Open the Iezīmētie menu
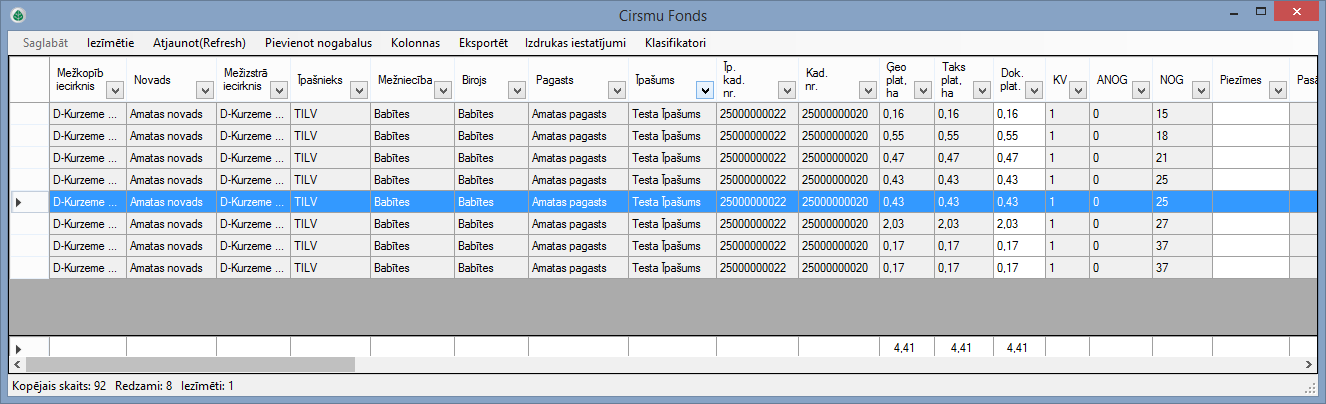The image size is (1326, 404). point(110,43)
